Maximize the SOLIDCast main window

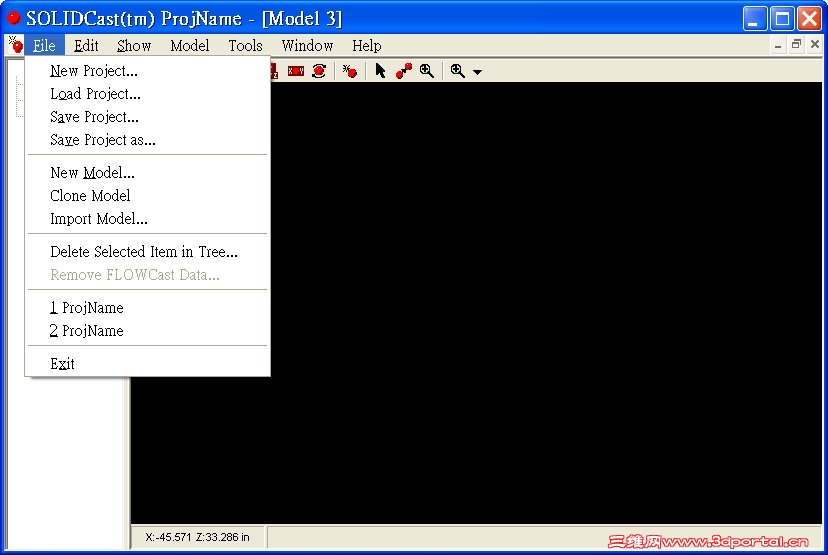point(782,18)
